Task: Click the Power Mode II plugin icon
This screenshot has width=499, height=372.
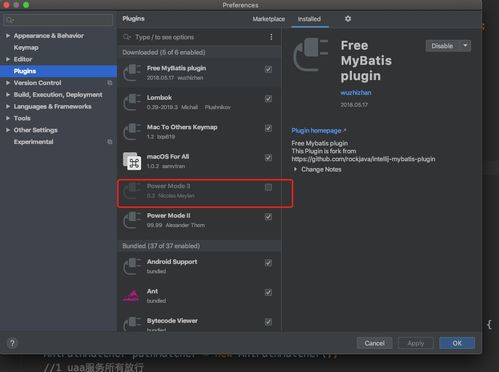Action: point(132,220)
